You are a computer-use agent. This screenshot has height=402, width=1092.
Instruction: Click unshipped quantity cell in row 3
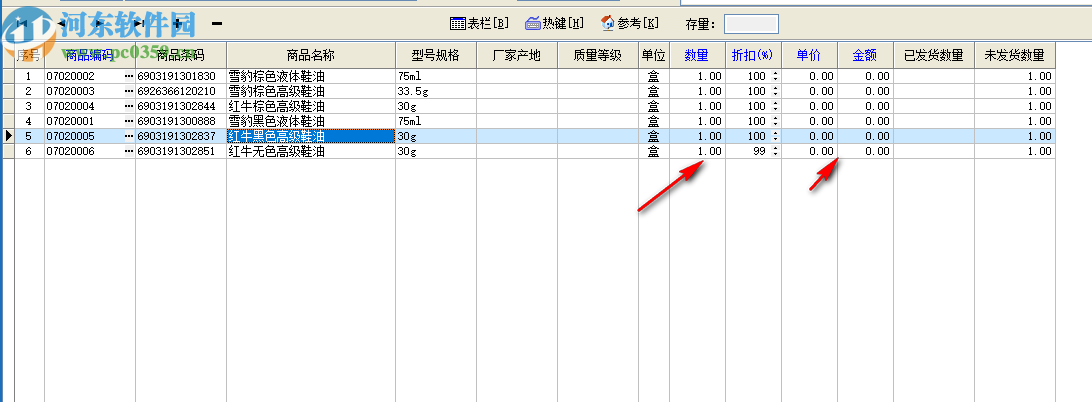pyautogui.click(x=1015, y=107)
